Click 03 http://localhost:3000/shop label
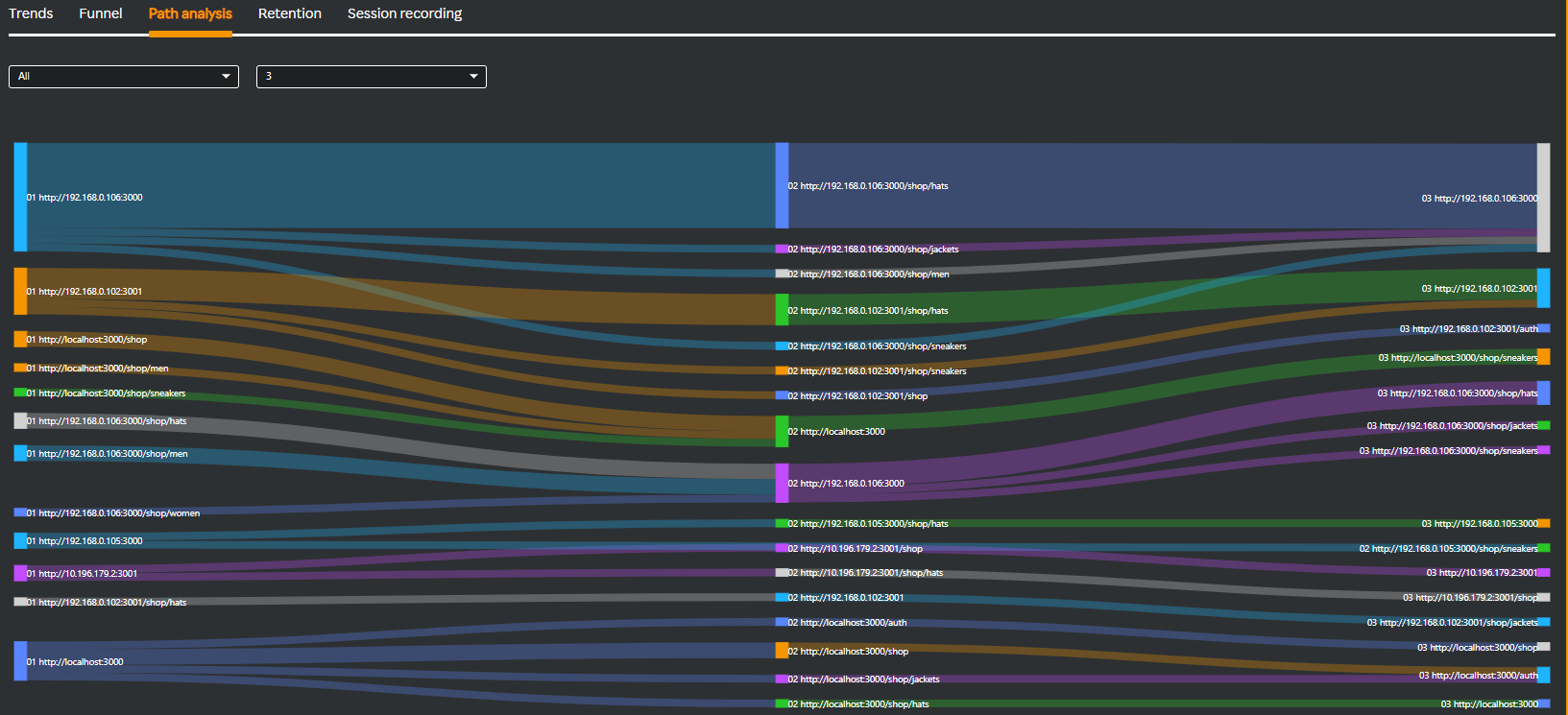 point(1478,648)
